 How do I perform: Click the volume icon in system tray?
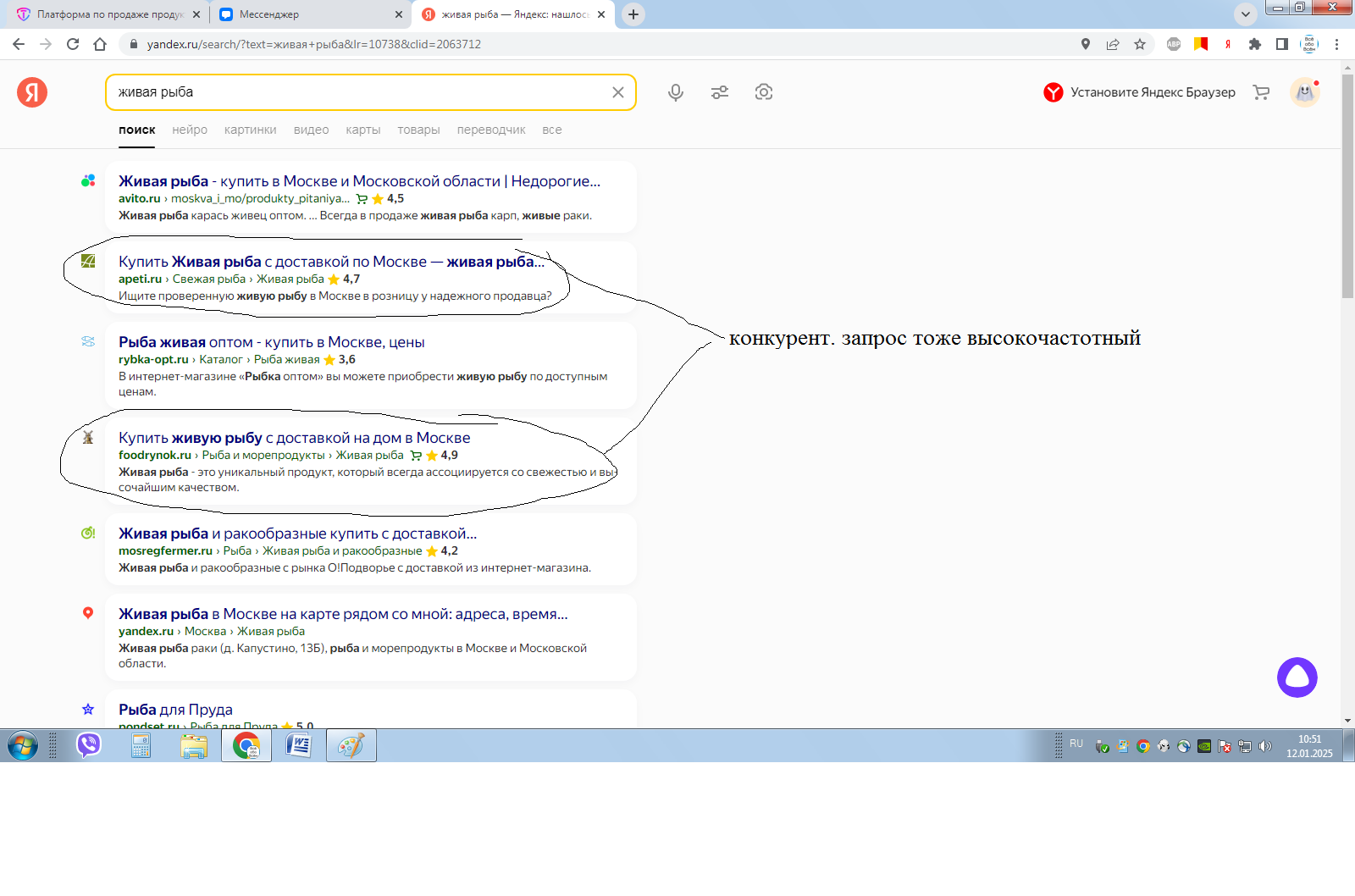[1265, 746]
